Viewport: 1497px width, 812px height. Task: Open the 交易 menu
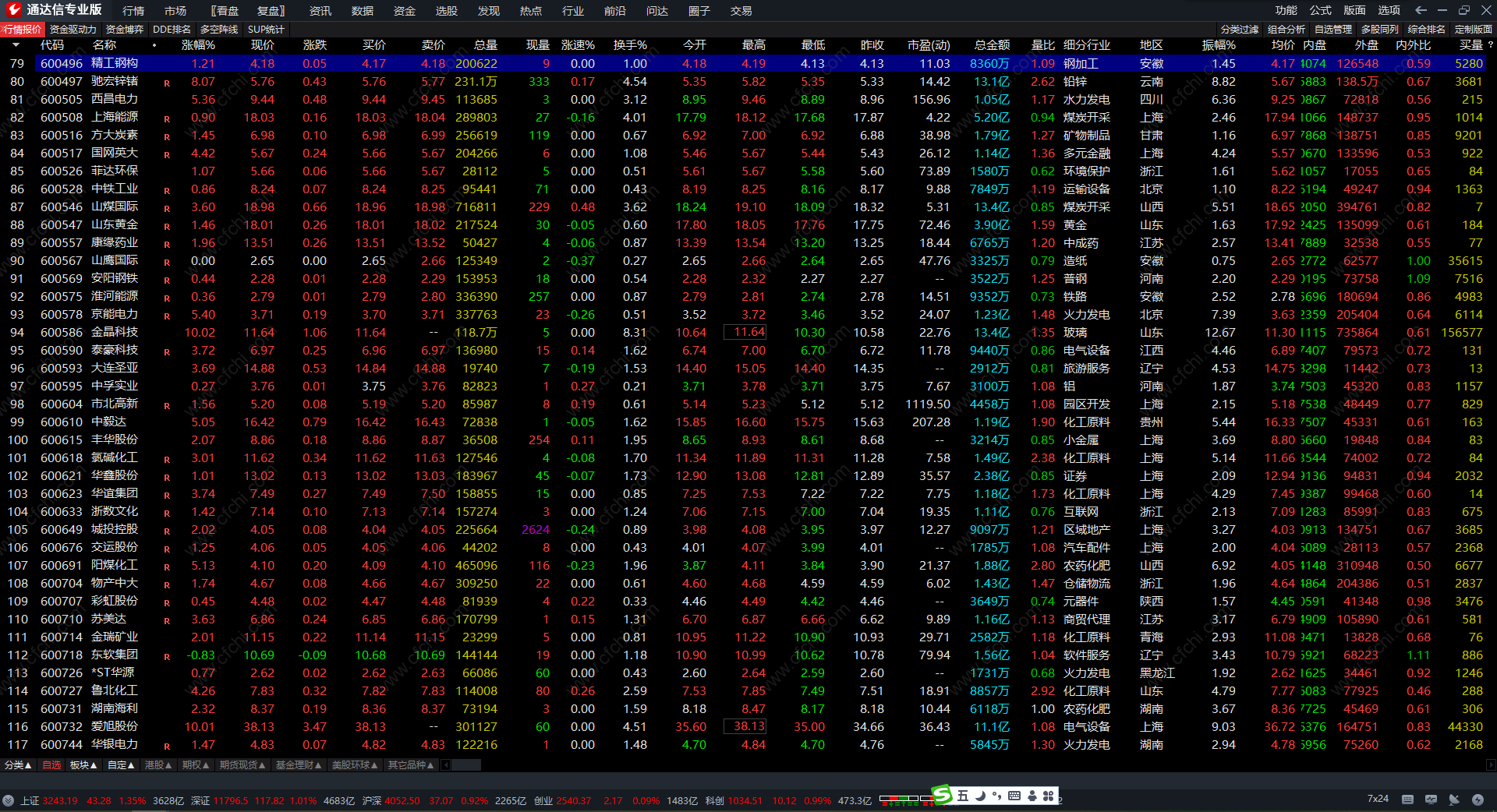pyautogui.click(x=741, y=11)
